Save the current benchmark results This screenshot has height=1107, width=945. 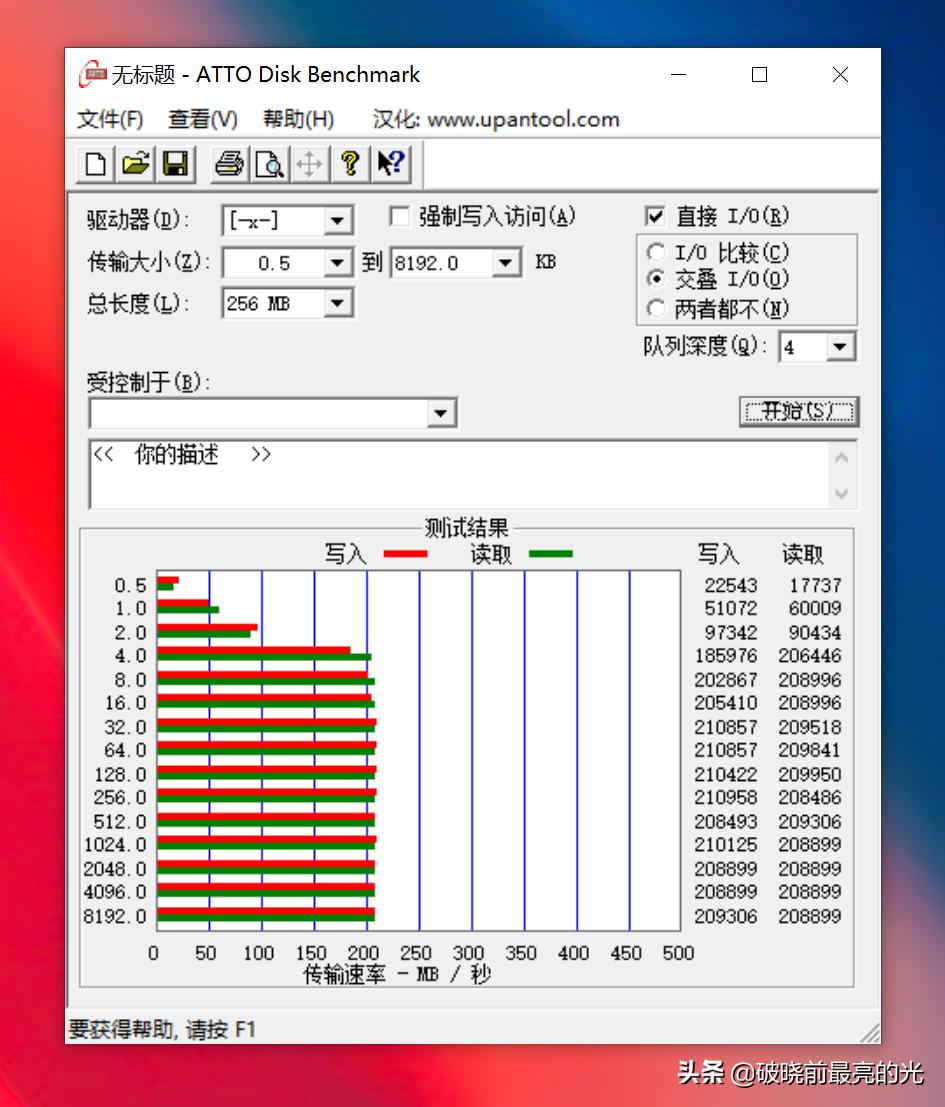pyautogui.click(x=175, y=164)
